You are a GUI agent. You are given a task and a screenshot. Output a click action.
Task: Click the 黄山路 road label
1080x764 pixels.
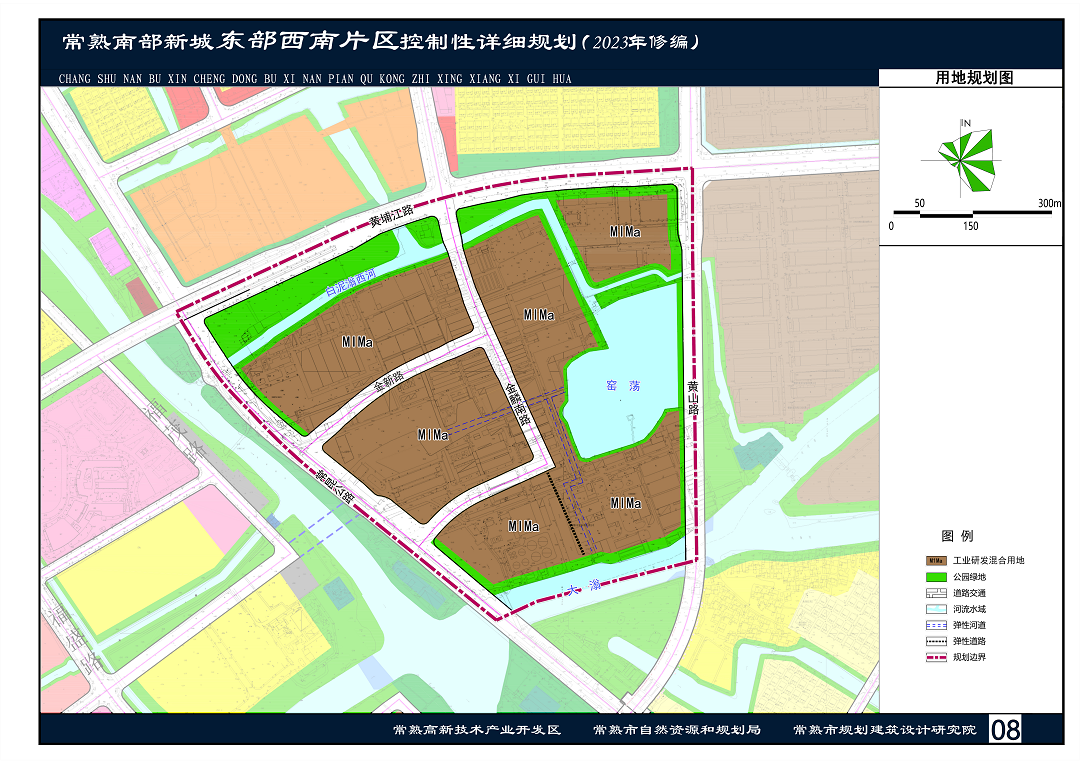tap(693, 398)
